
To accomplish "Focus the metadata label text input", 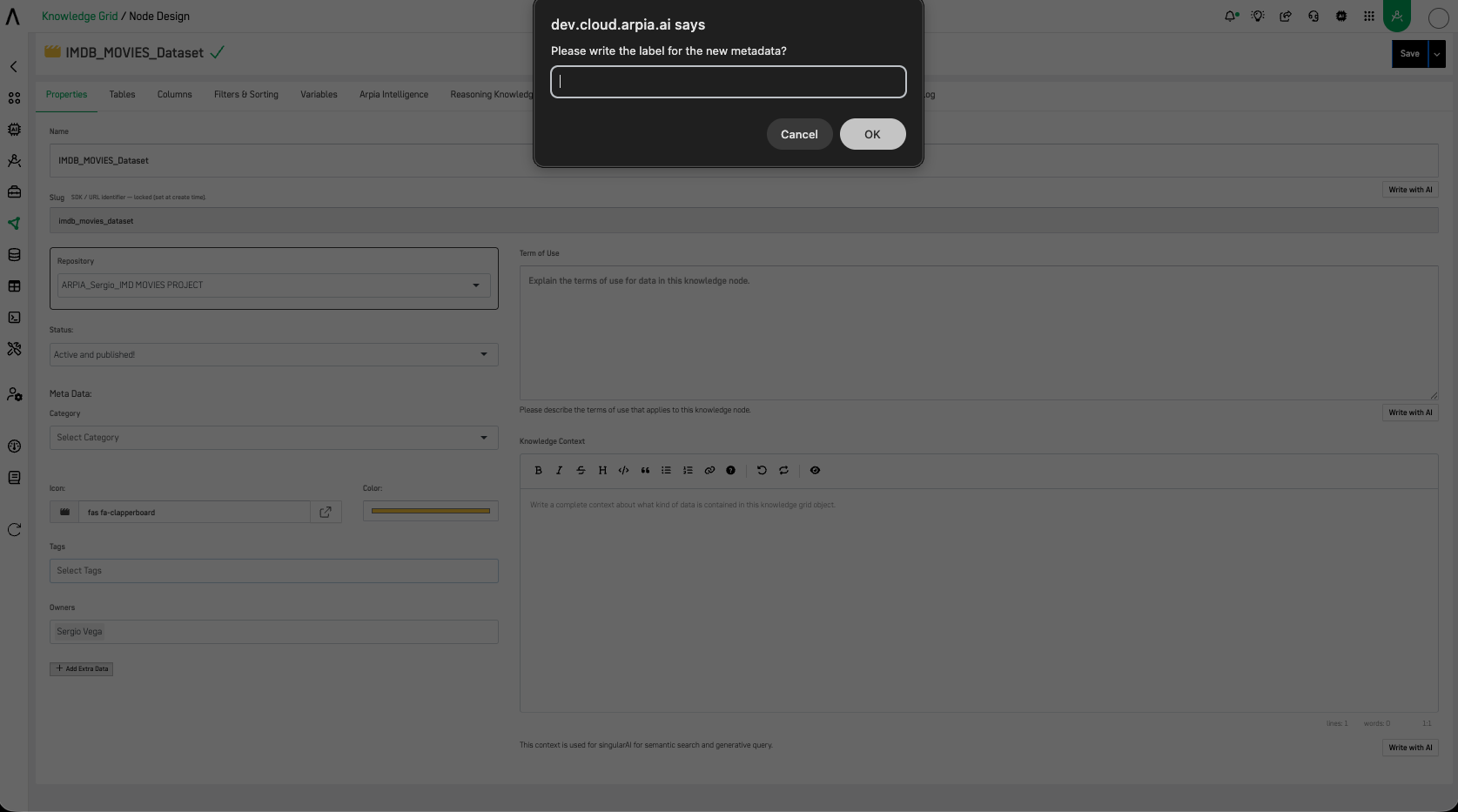I will (x=729, y=82).
